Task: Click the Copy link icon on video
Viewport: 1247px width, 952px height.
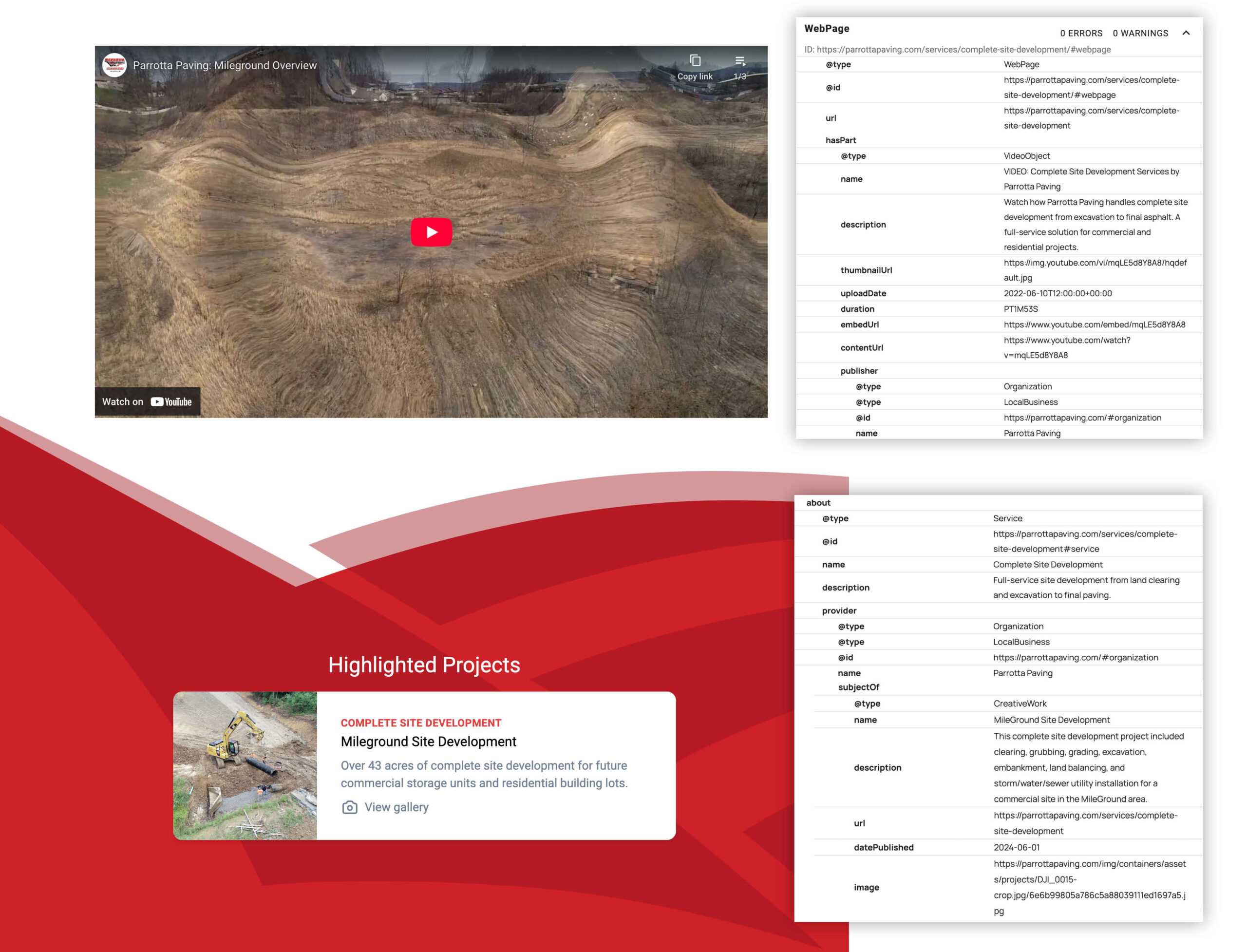Action: [x=695, y=60]
